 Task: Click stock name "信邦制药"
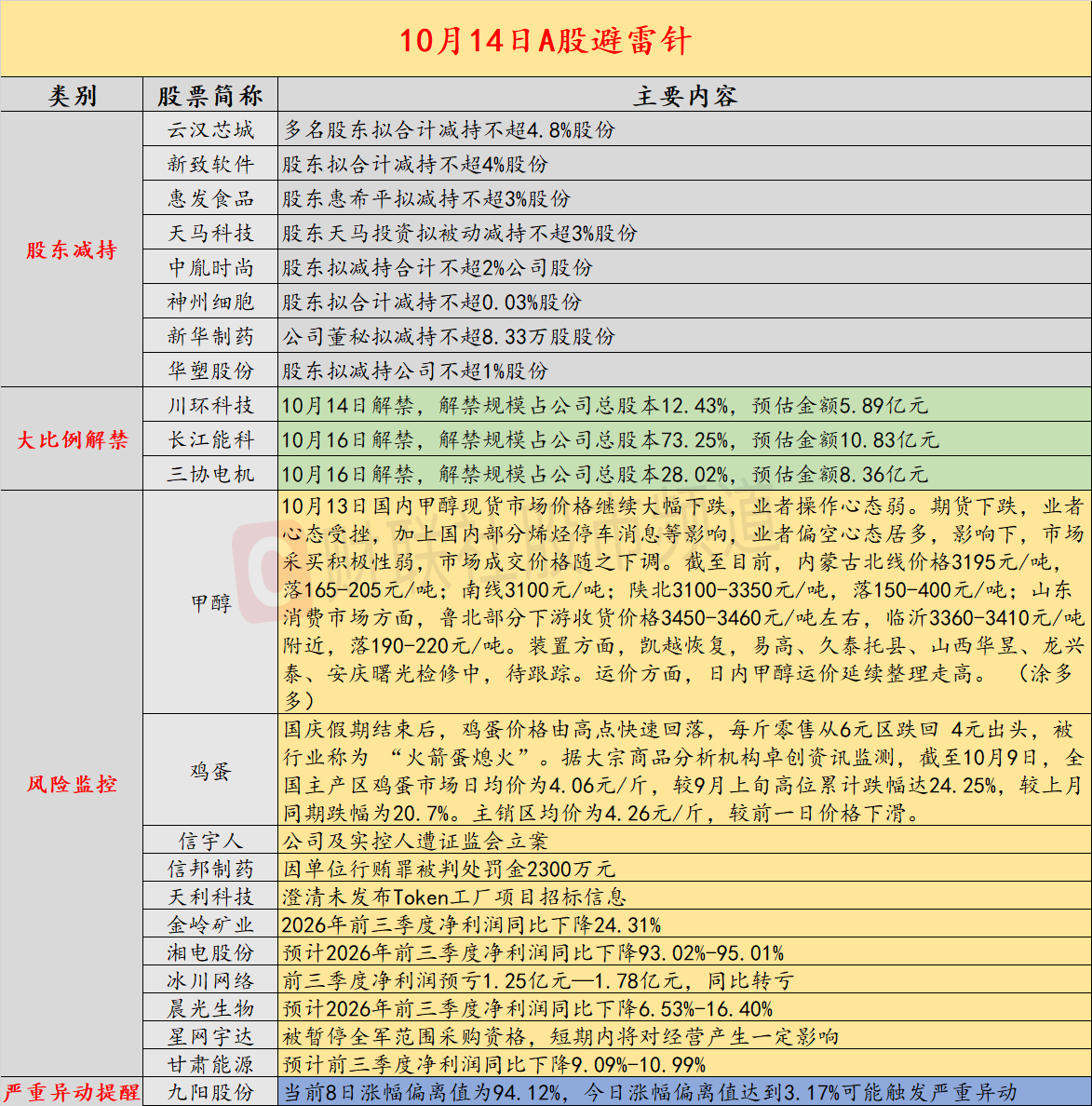click(x=210, y=869)
